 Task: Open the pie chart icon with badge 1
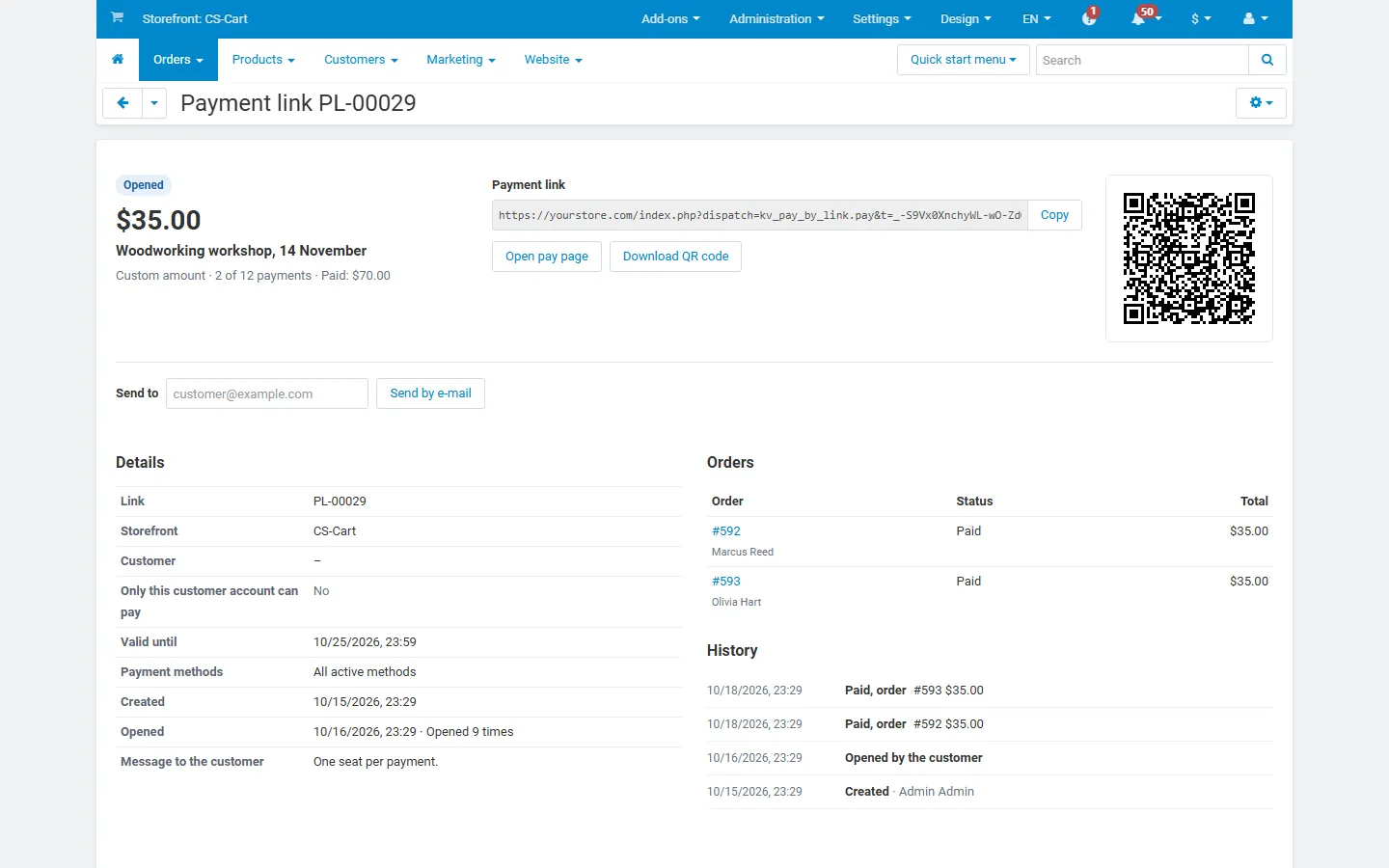coord(1090,18)
